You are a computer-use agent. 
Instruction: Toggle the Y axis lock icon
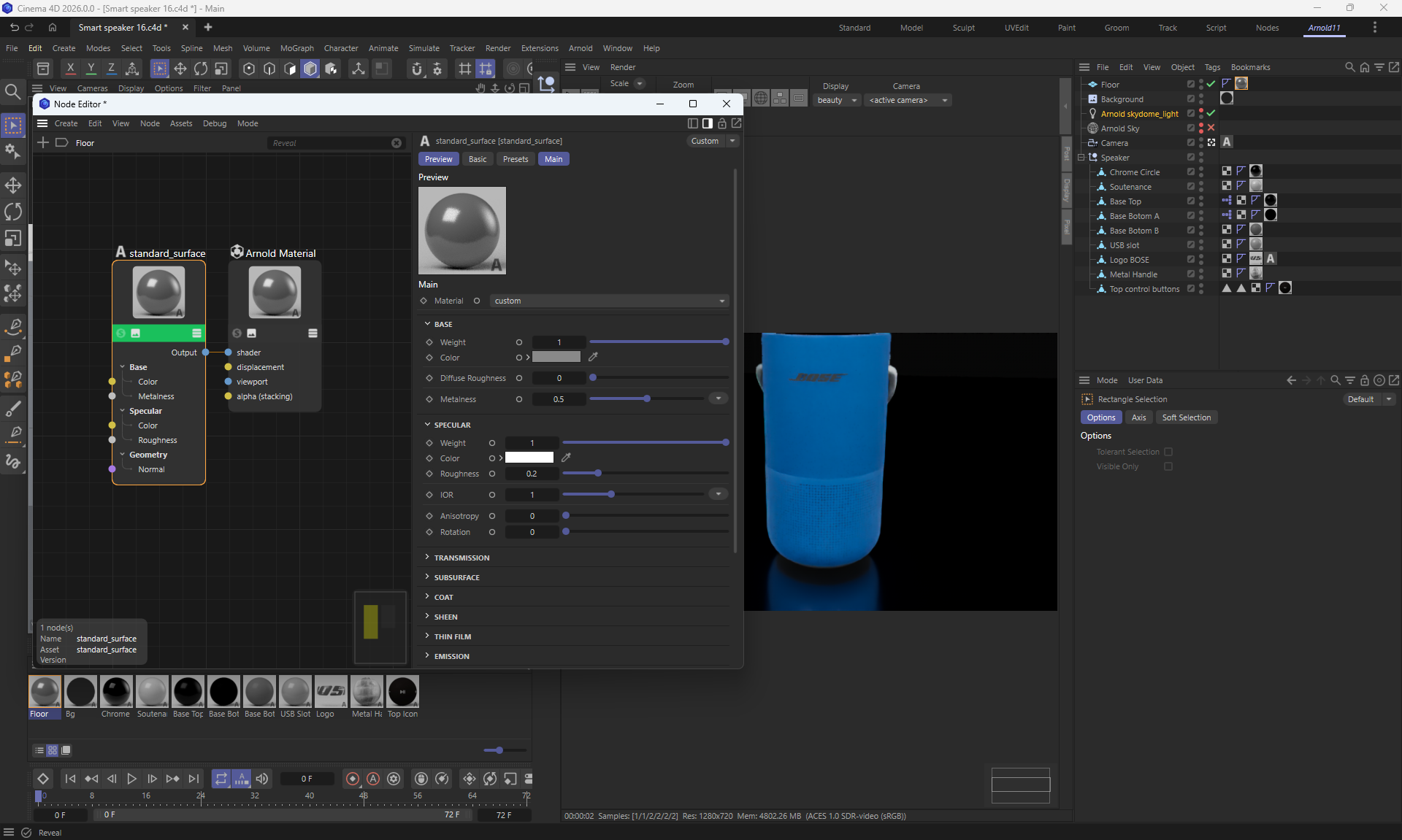91,69
